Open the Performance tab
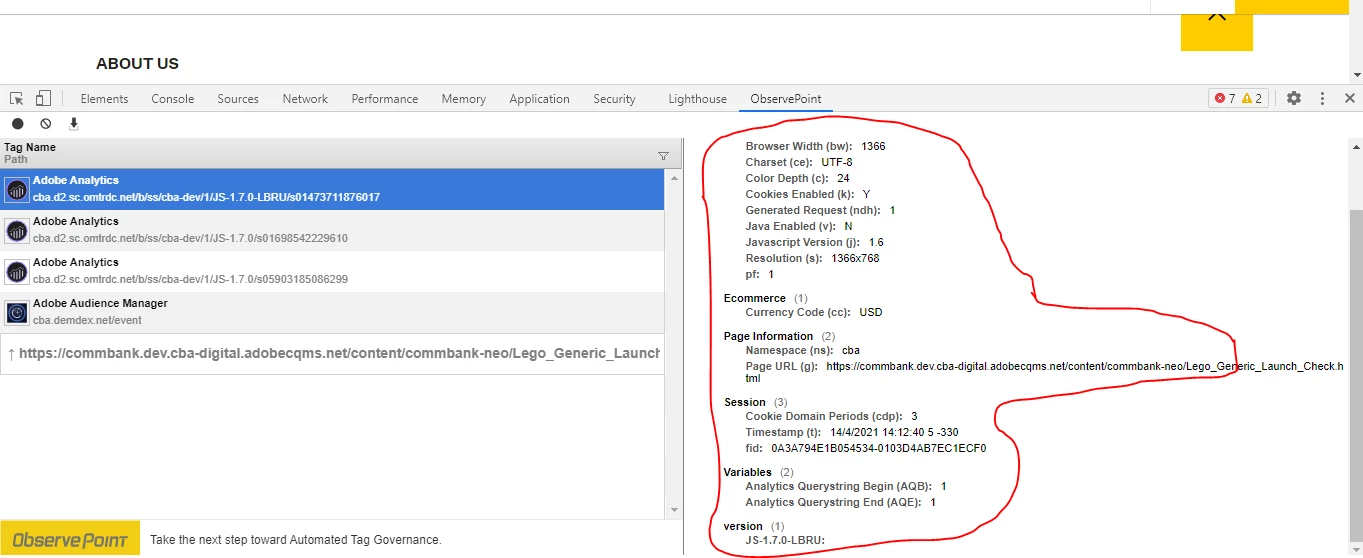 point(385,99)
